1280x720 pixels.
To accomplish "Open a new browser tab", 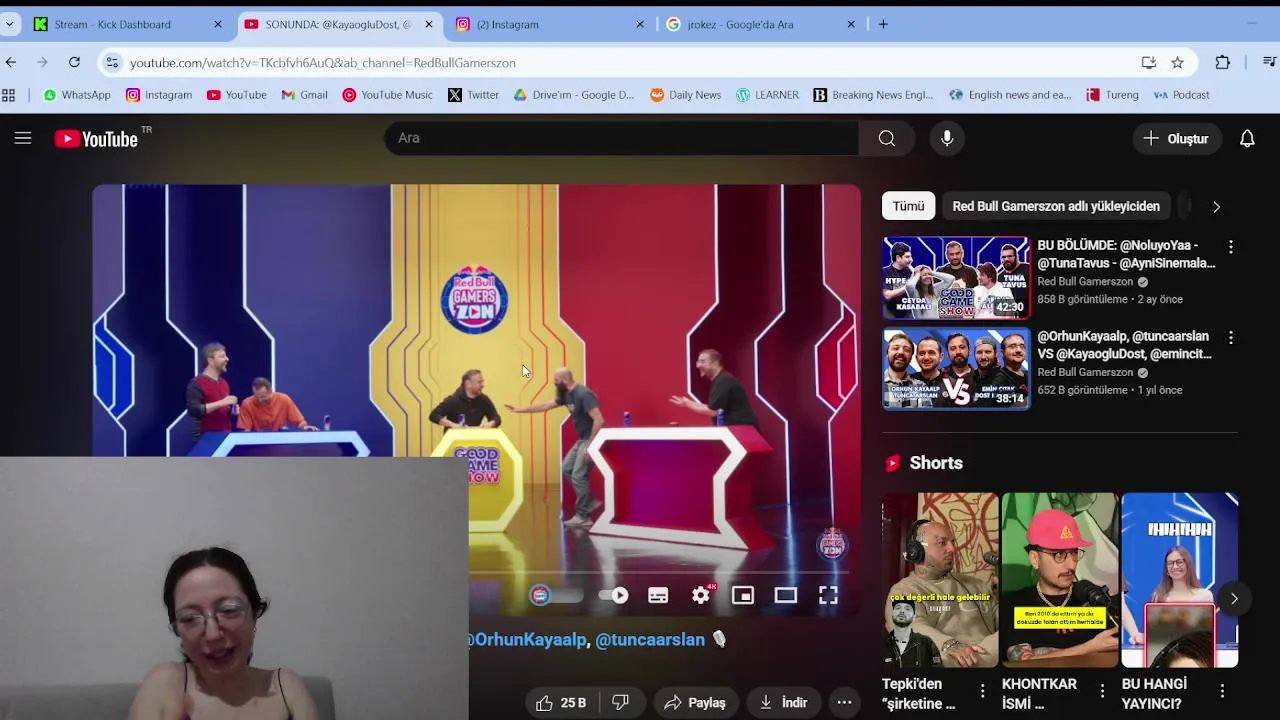I will tap(883, 24).
